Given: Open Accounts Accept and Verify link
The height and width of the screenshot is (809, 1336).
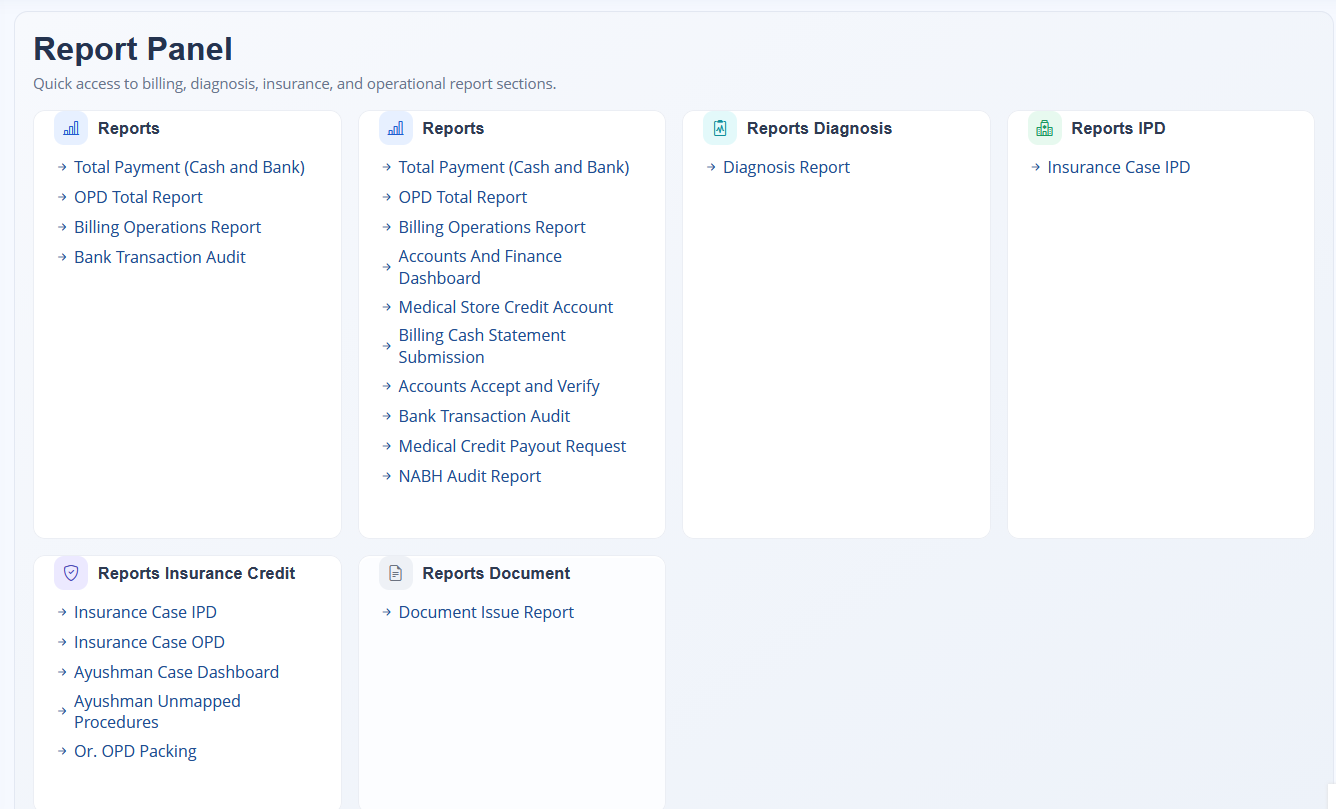Looking at the screenshot, I should [499, 386].
